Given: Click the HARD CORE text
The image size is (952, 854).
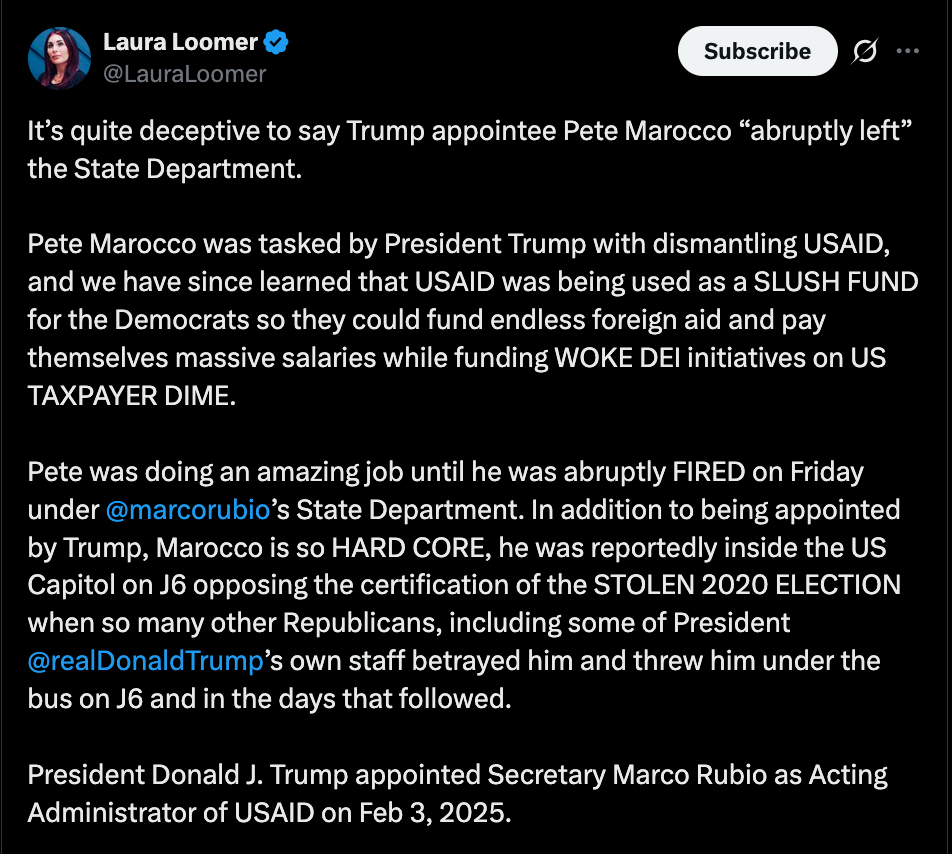Looking at the screenshot, I should (427, 547).
